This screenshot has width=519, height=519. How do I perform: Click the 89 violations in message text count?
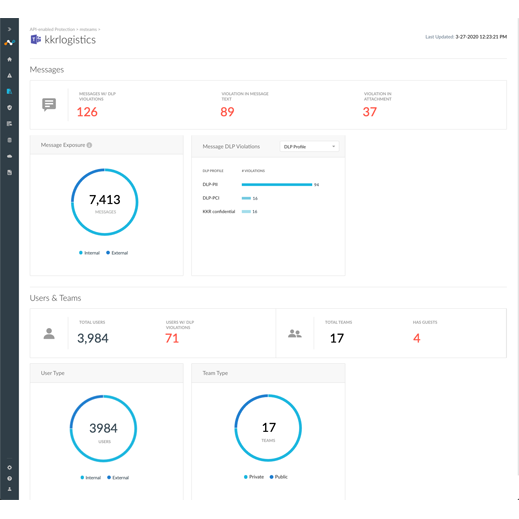tap(227, 112)
